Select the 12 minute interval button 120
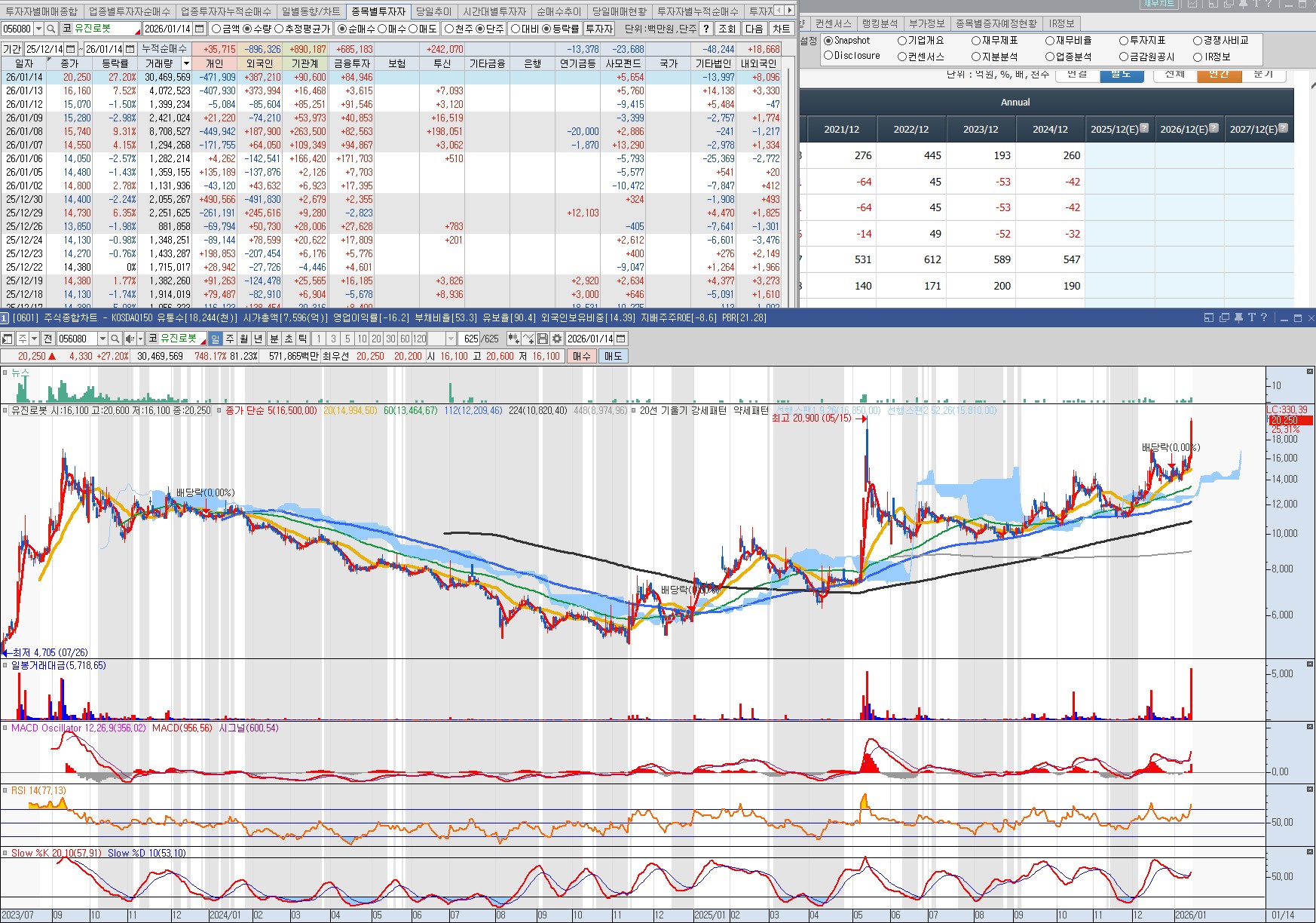This screenshot has width=1316, height=923. (x=420, y=339)
